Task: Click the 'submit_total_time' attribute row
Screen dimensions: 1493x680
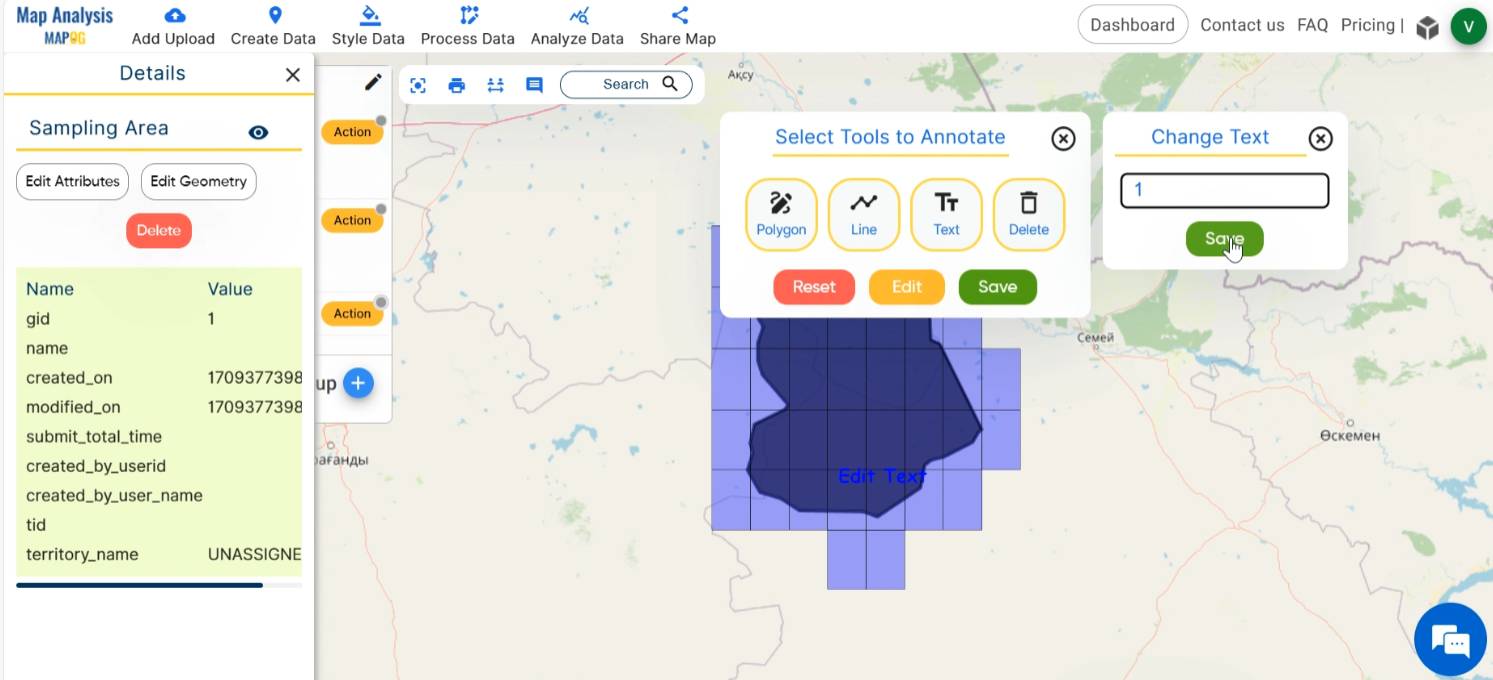Action: [159, 437]
